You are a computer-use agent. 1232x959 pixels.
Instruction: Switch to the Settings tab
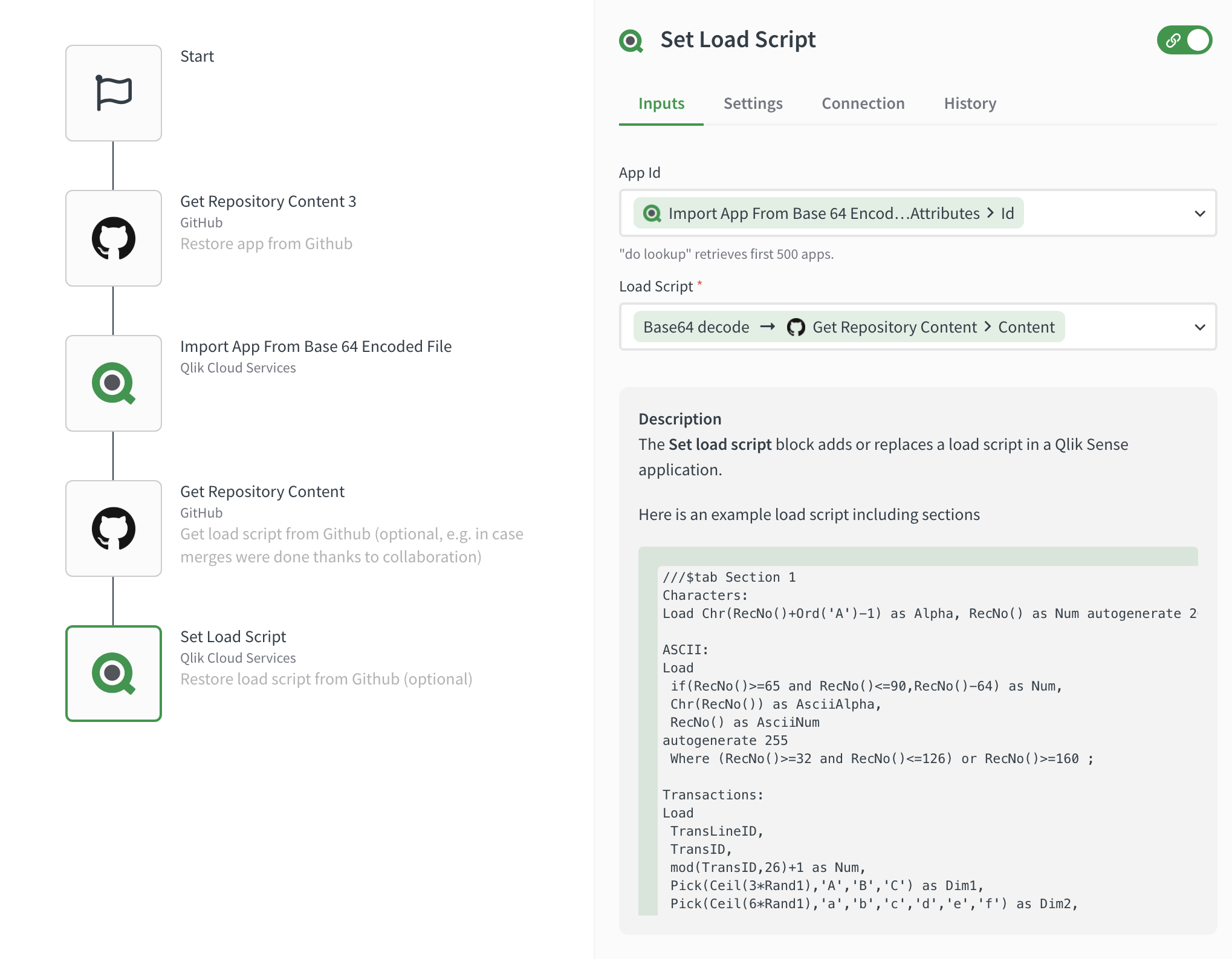pyautogui.click(x=753, y=103)
